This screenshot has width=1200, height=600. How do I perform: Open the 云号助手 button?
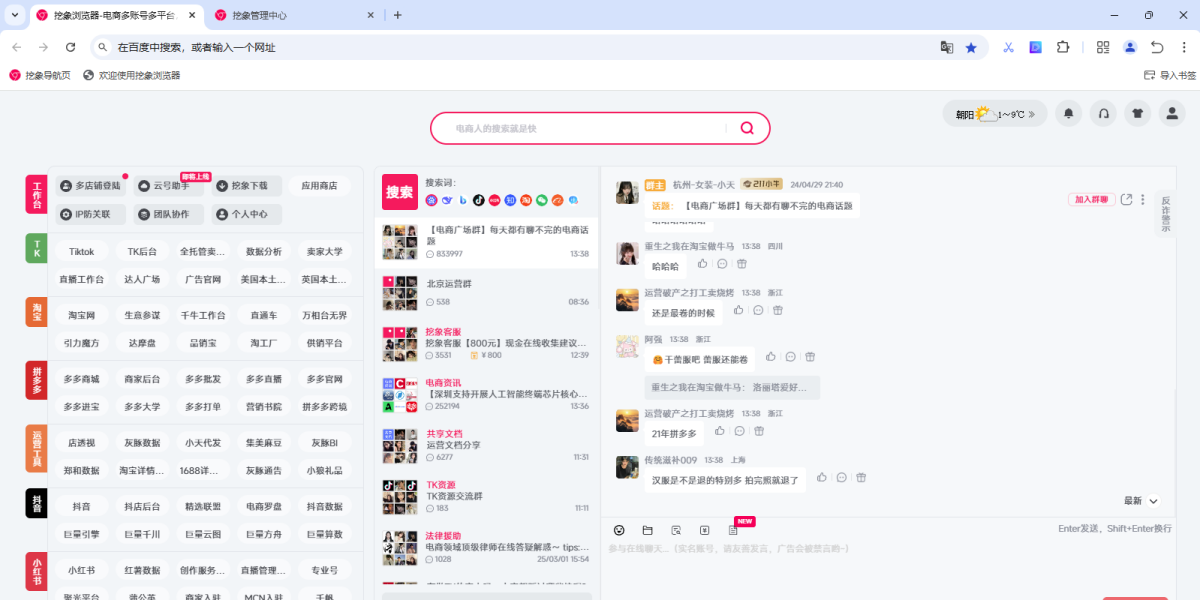[169, 185]
